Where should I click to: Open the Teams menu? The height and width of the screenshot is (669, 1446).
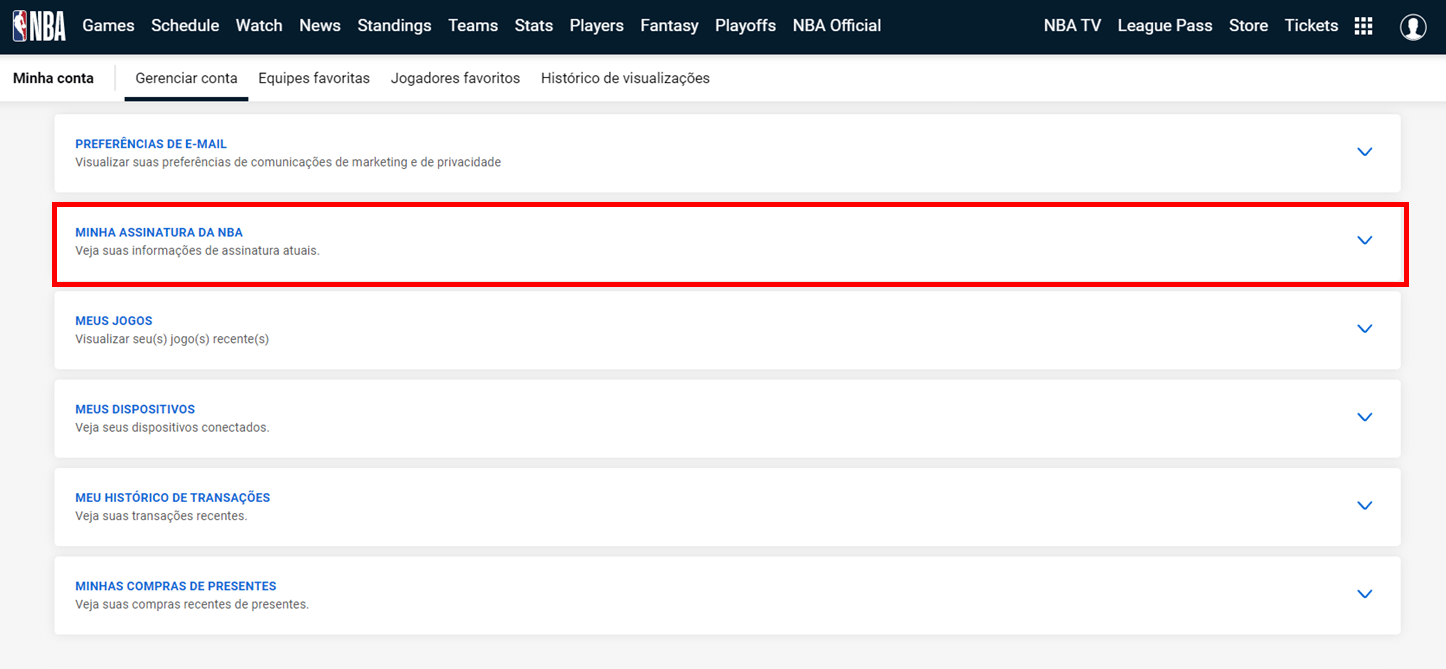click(x=473, y=26)
